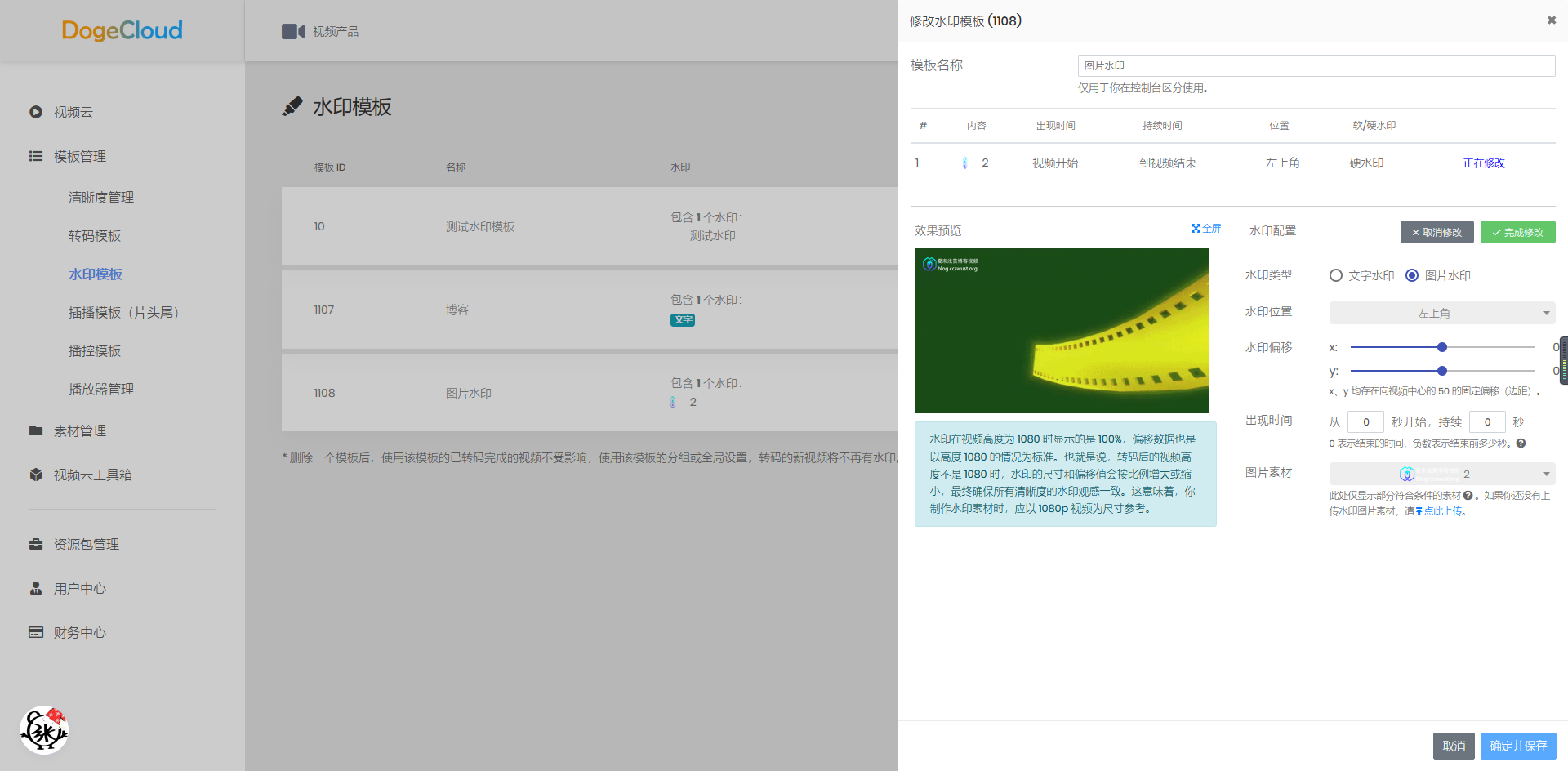Click the 文字 tag in row 1107
The width and height of the screenshot is (1568, 771).
tap(683, 319)
